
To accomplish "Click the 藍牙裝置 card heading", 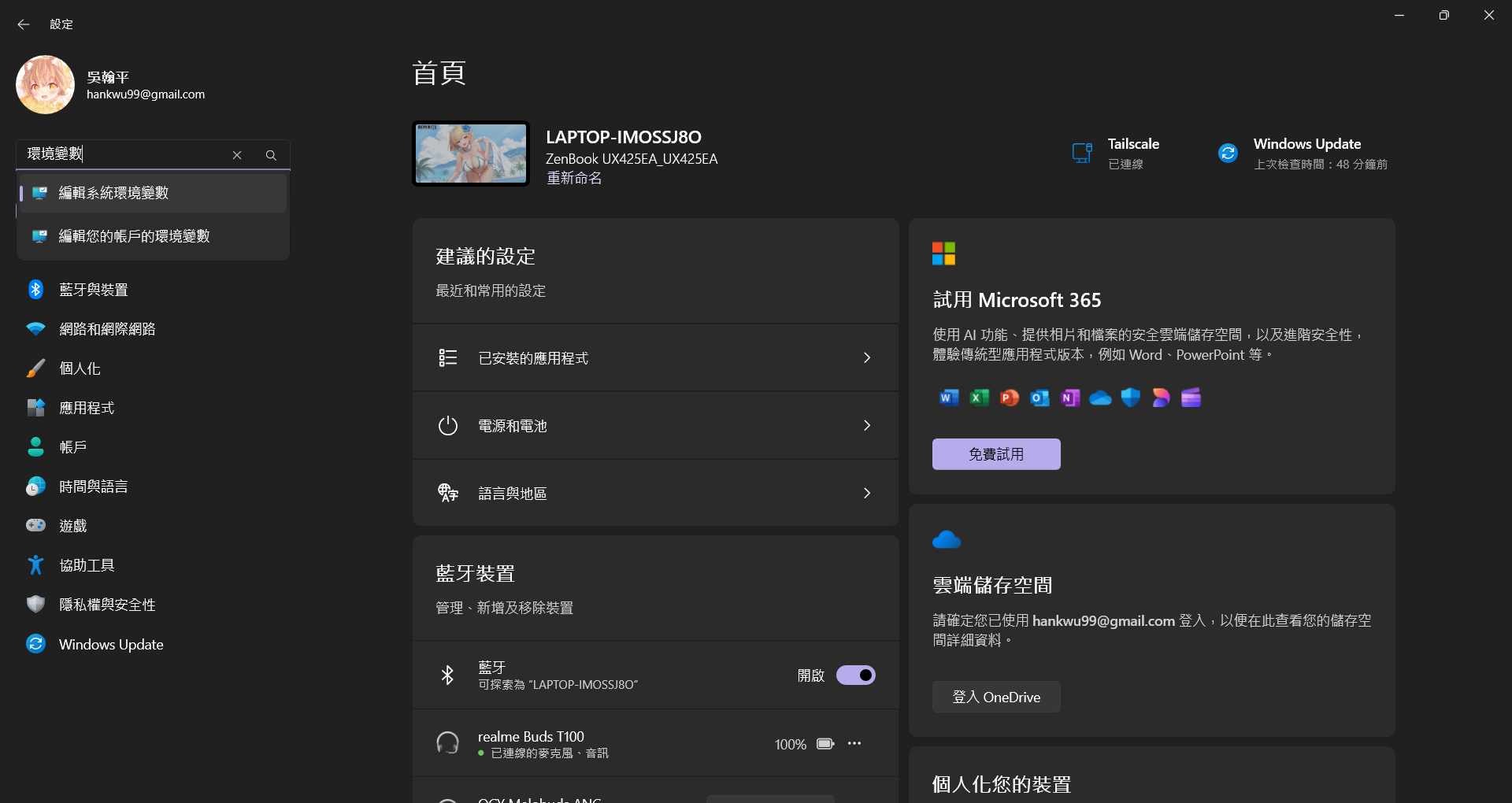I will click(476, 574).
